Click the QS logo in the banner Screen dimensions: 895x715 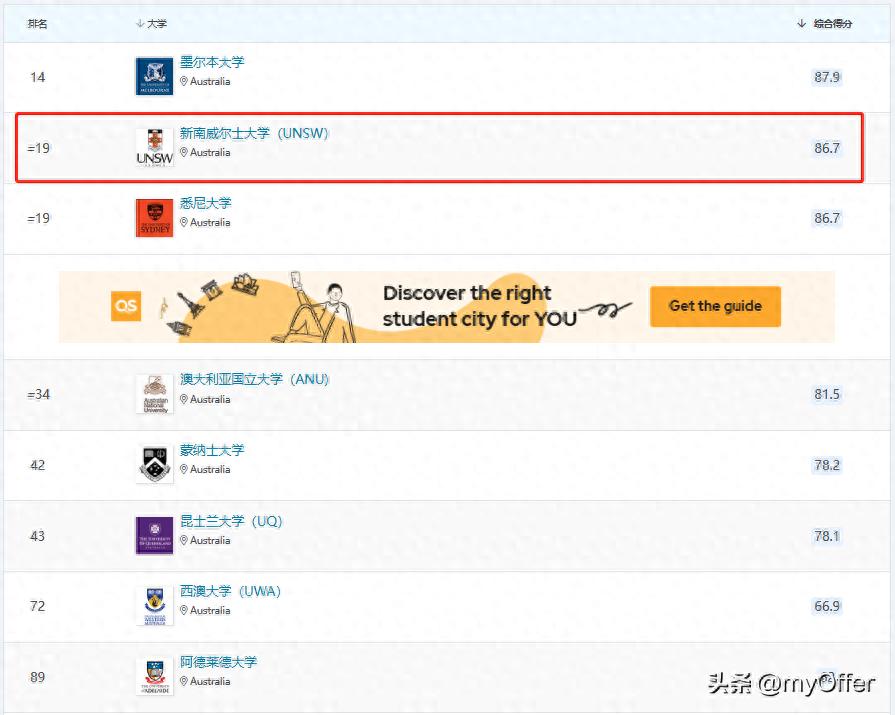(x=126, y=306)
